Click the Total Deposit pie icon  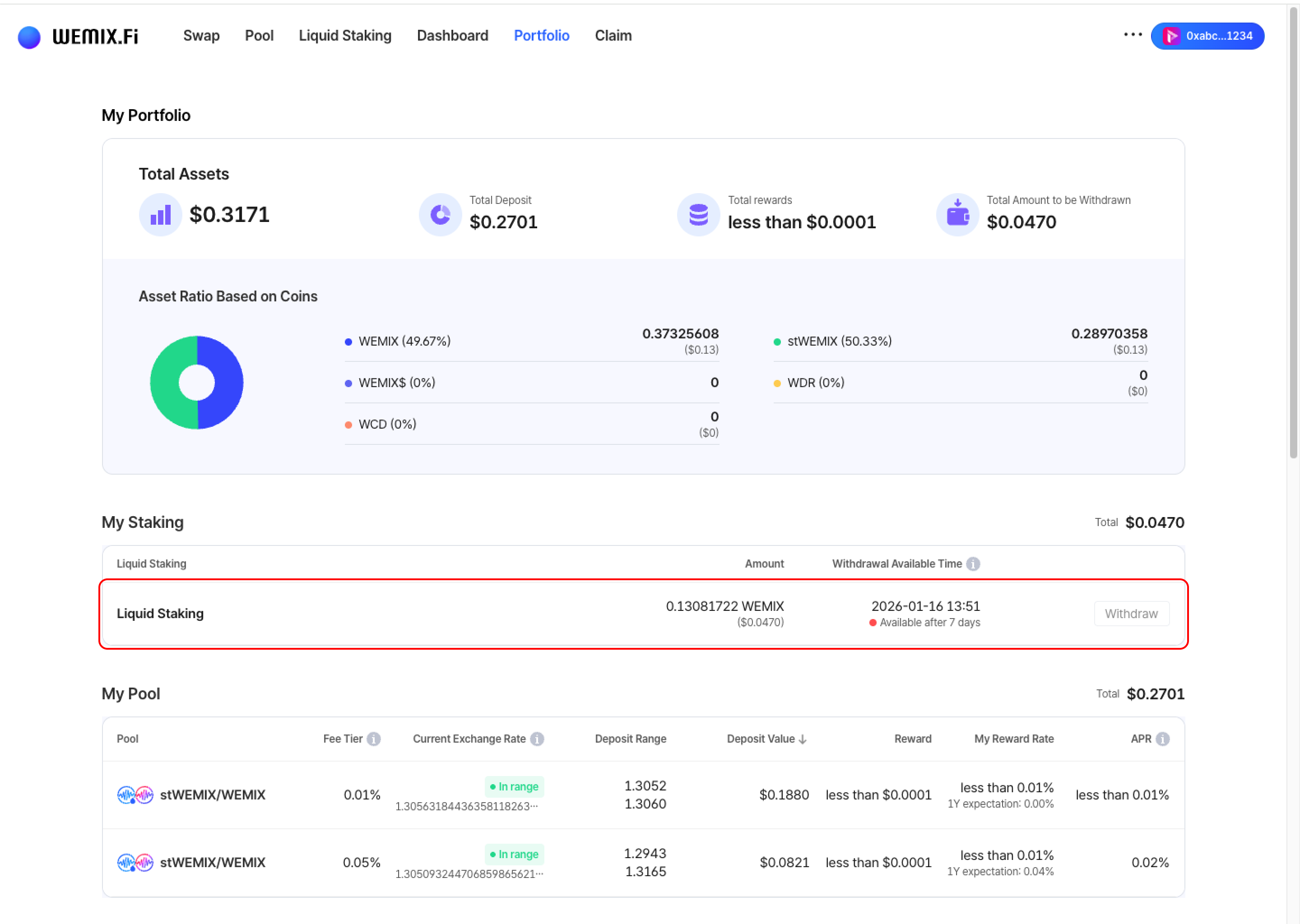point(440,215)
